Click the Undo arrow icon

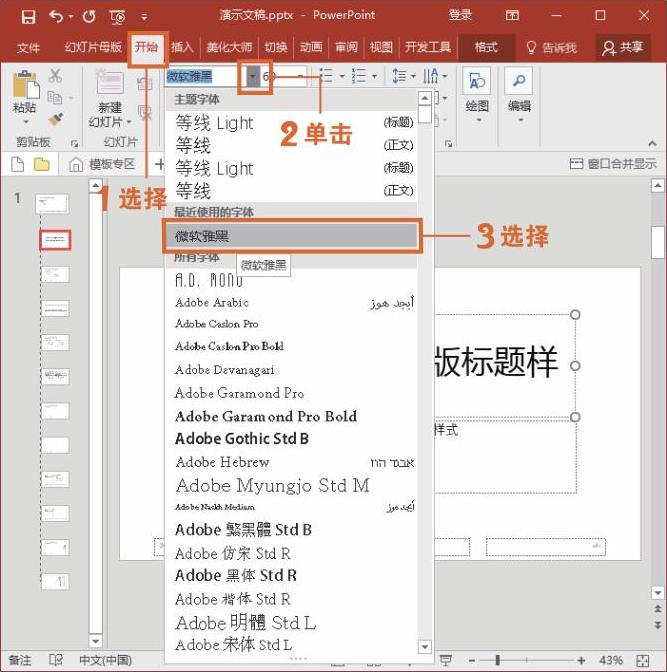[x=56, y=17]
